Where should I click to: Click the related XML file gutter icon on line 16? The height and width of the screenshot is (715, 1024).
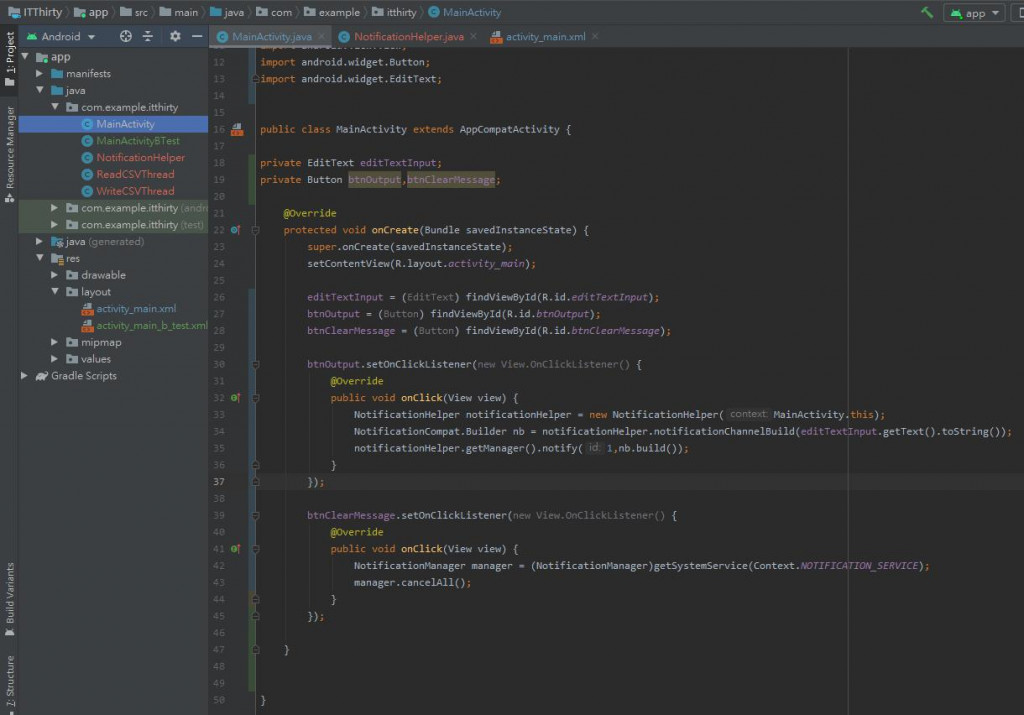237,129
